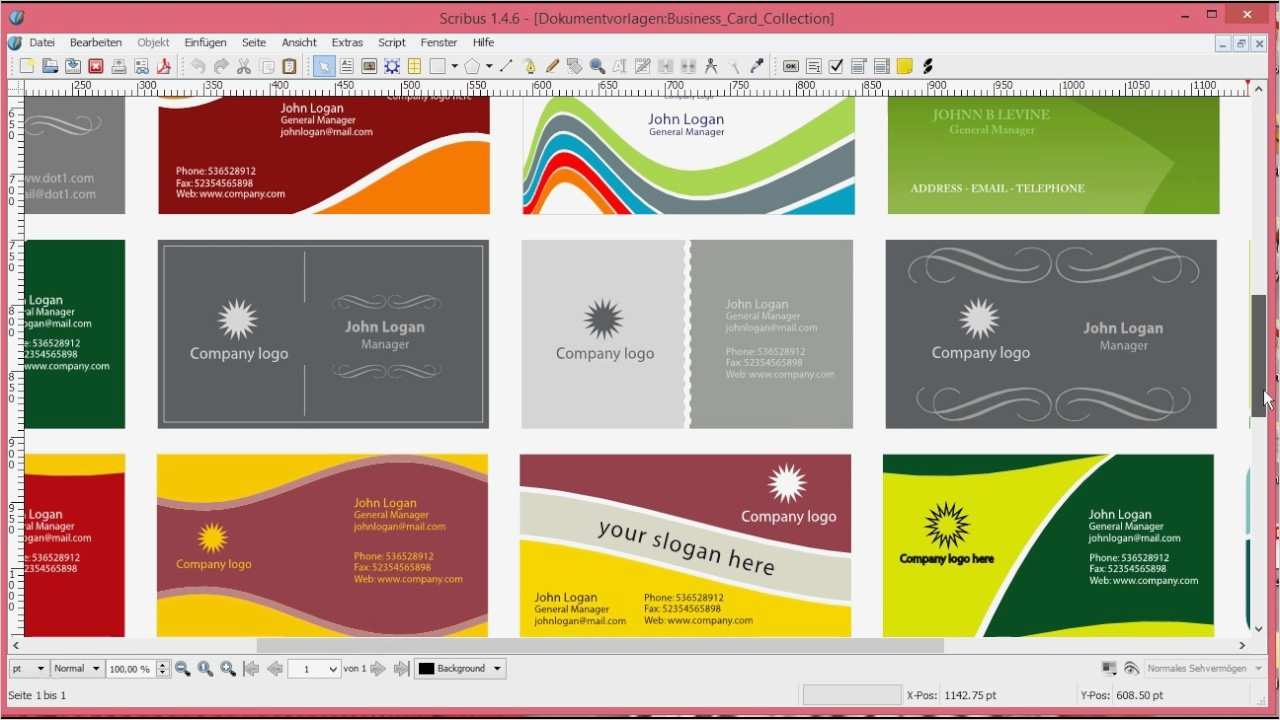The image size is (1280, 720).
Task: Activate the Bezier curve pen tool
Action: [x=529, y=67]
